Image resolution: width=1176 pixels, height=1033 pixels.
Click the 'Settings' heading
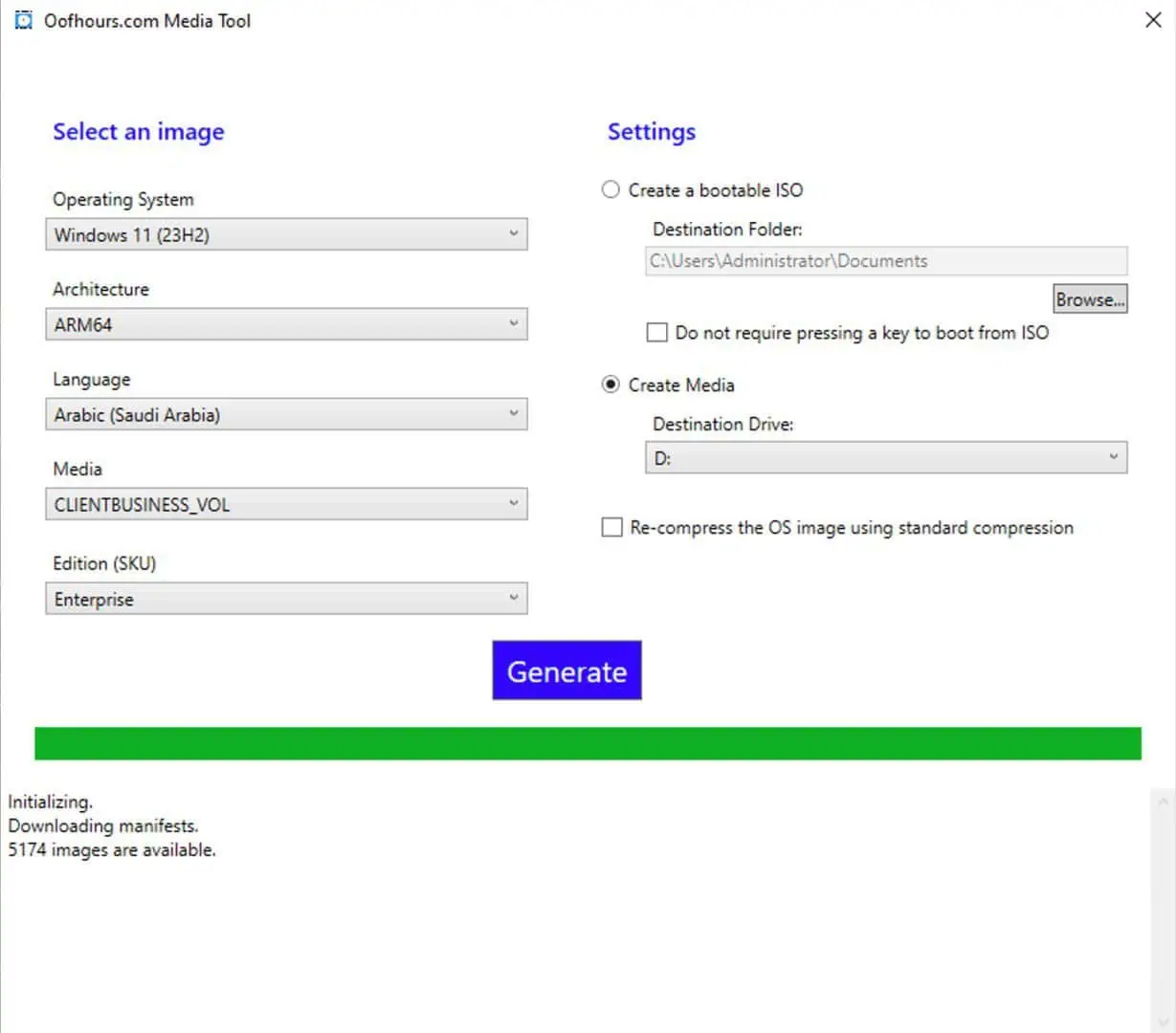pyautogui.click(x=652, y=132)
